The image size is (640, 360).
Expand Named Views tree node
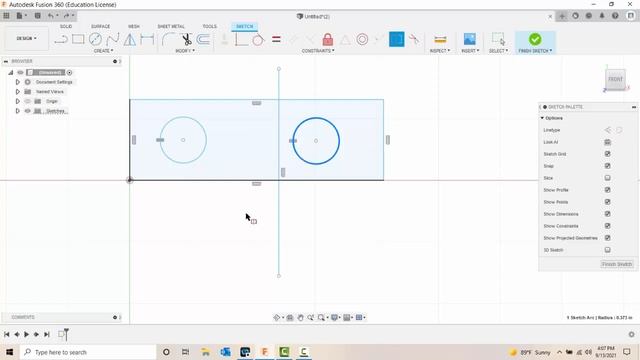[x=18, y=92]
